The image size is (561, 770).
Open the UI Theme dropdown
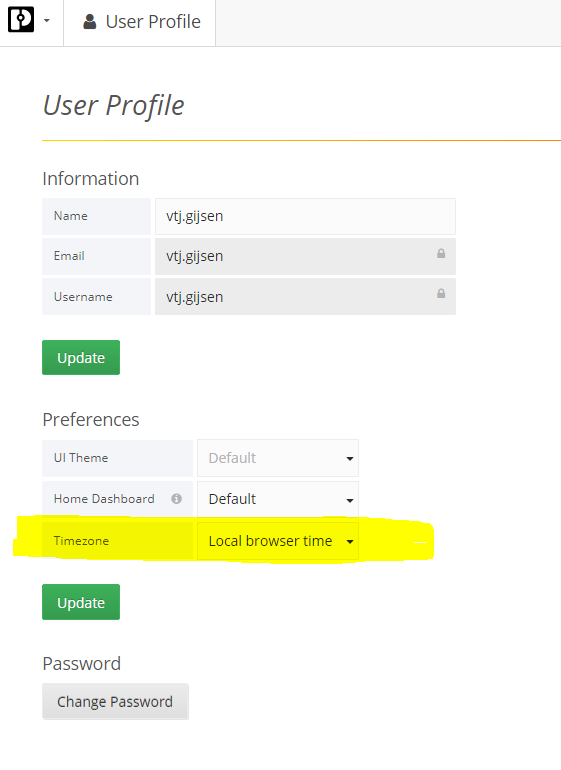[278, 458]
